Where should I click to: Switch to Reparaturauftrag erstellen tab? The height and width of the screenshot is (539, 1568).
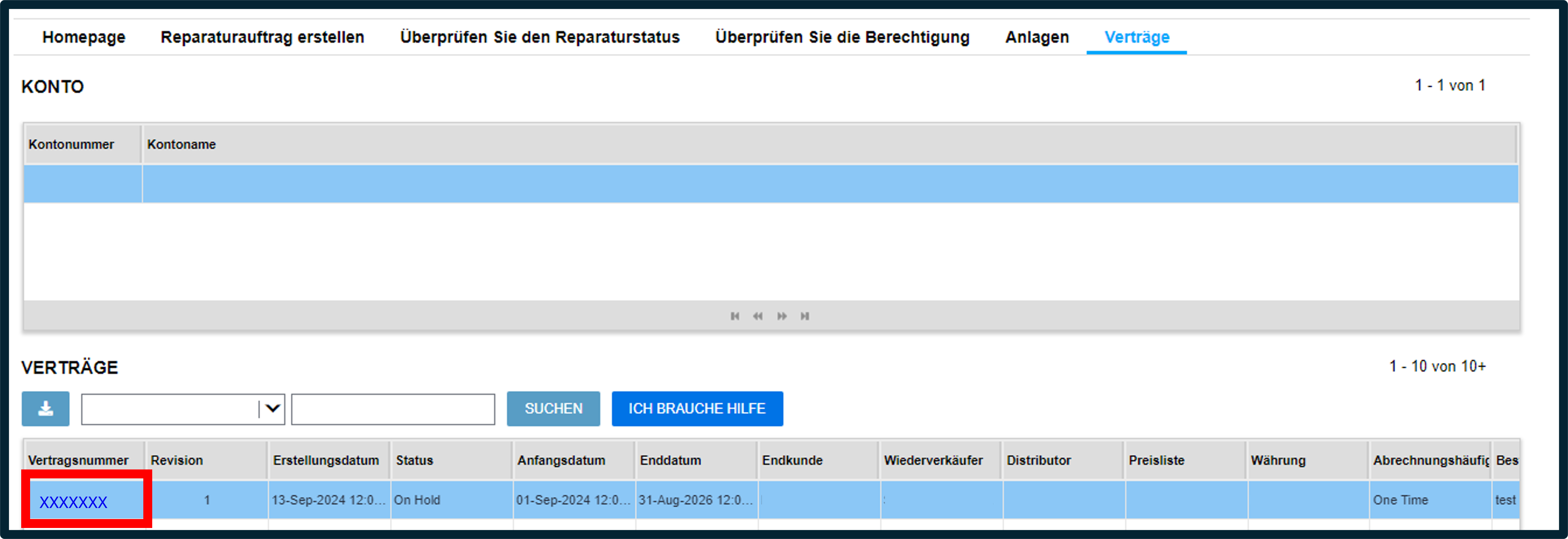[262, 37]
